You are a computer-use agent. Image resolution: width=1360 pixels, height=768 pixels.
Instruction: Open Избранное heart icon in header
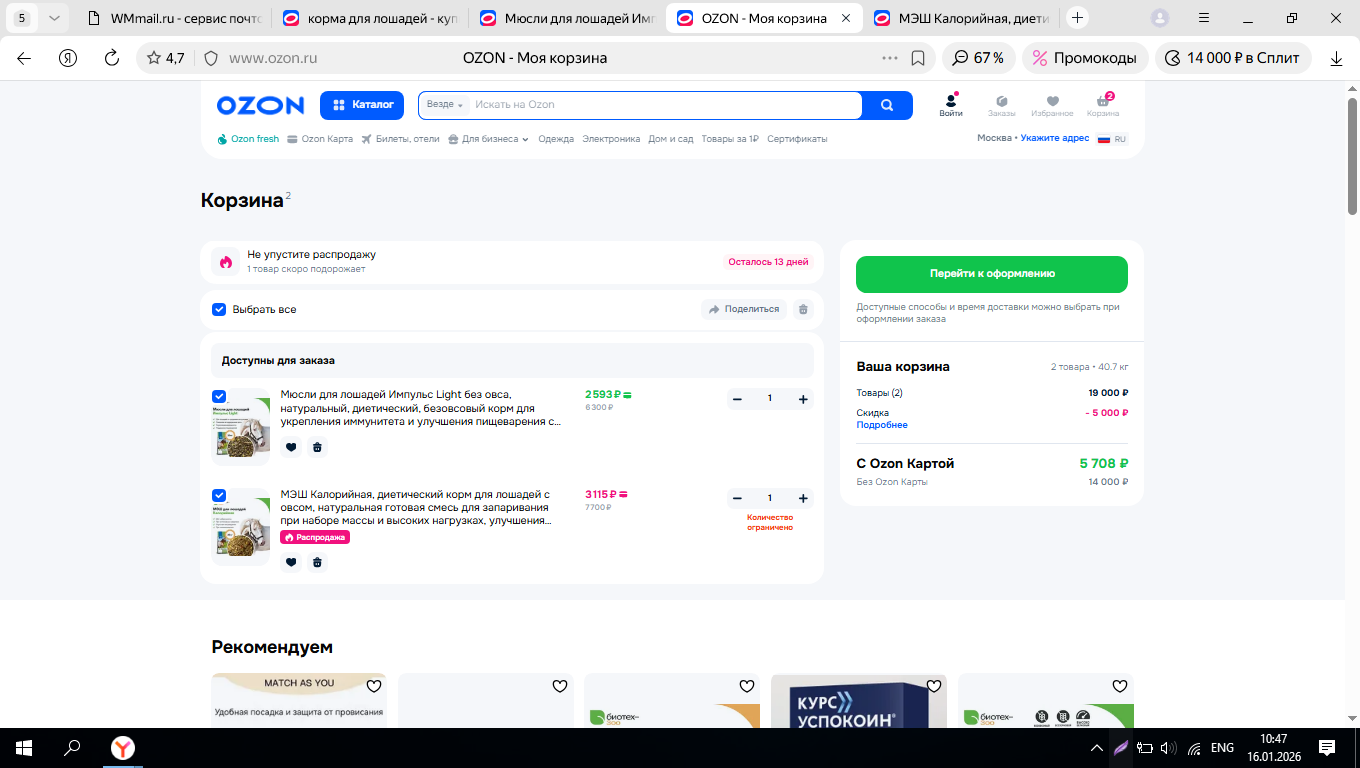(x=1052, y=105)
